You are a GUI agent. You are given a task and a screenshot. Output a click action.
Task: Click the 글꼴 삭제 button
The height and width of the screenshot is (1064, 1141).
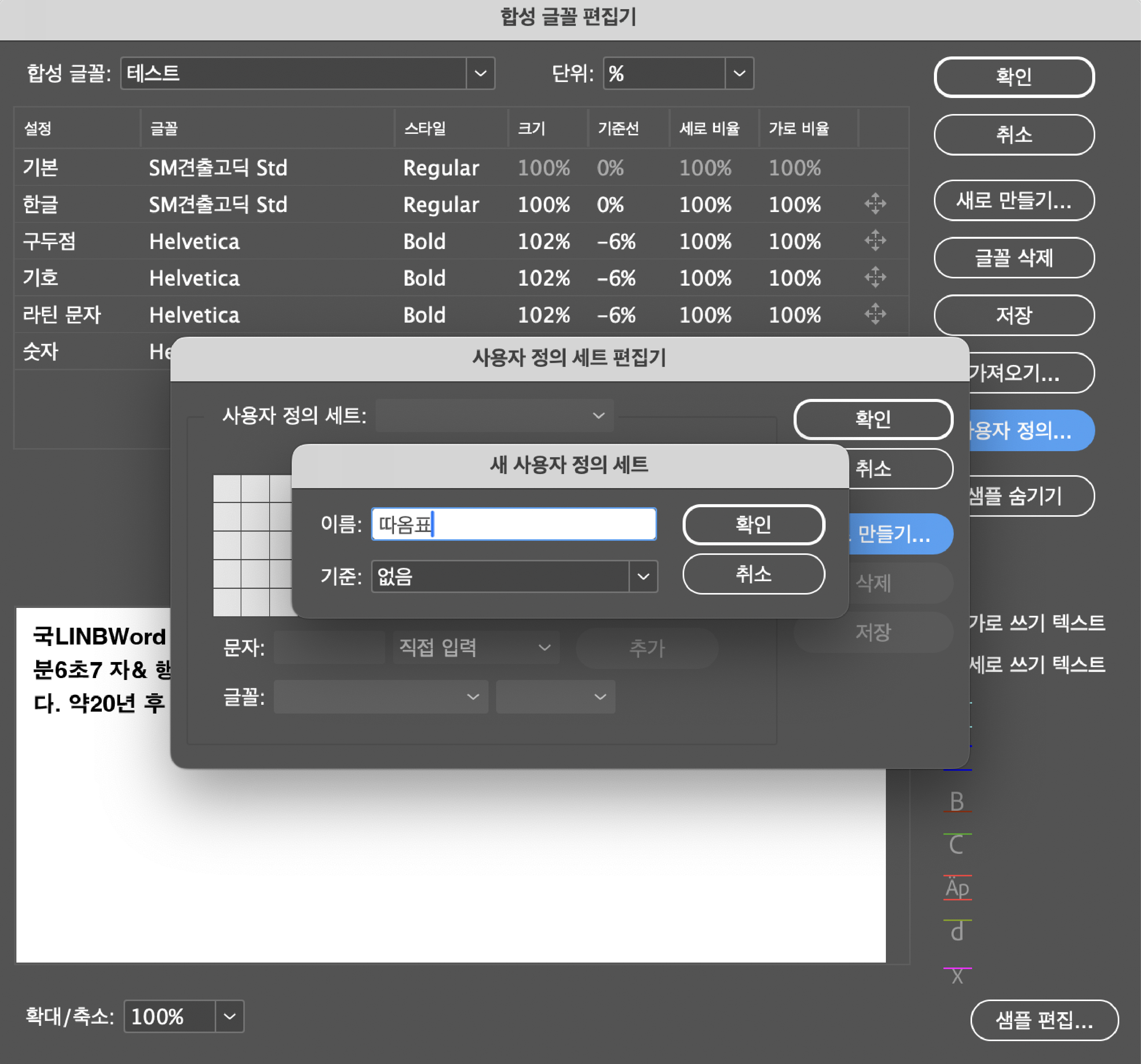(1014, 258)
